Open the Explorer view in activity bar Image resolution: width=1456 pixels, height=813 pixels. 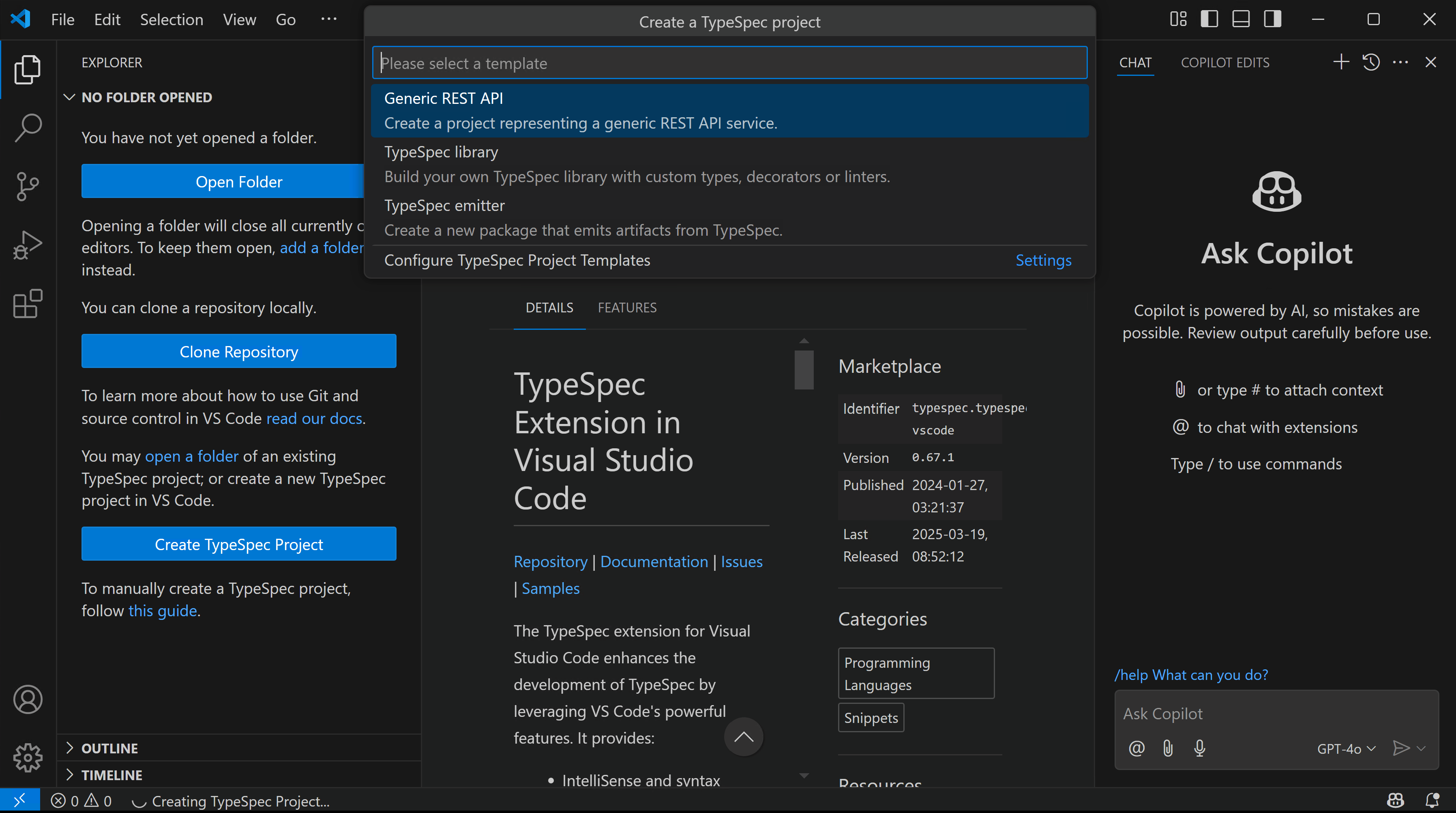point(27,69)
